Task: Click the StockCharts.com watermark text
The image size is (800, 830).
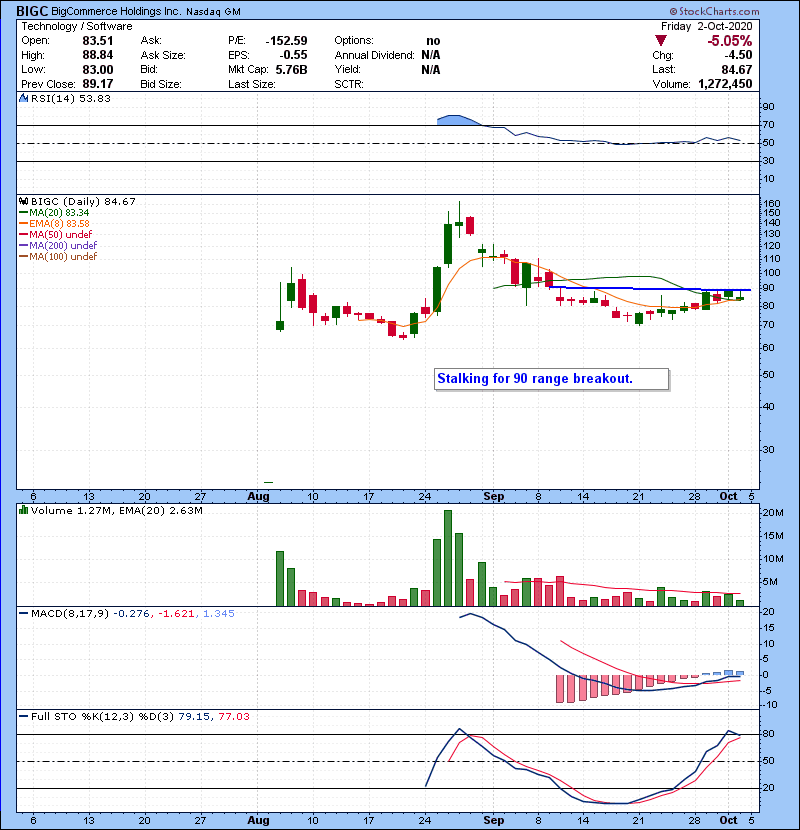Action: point(714,11)
